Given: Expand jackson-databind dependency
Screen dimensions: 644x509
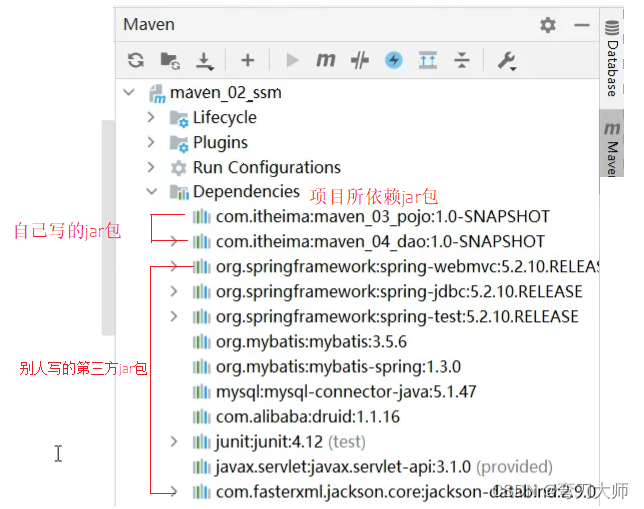Looking at the screenshot, I should pos(174,491).
